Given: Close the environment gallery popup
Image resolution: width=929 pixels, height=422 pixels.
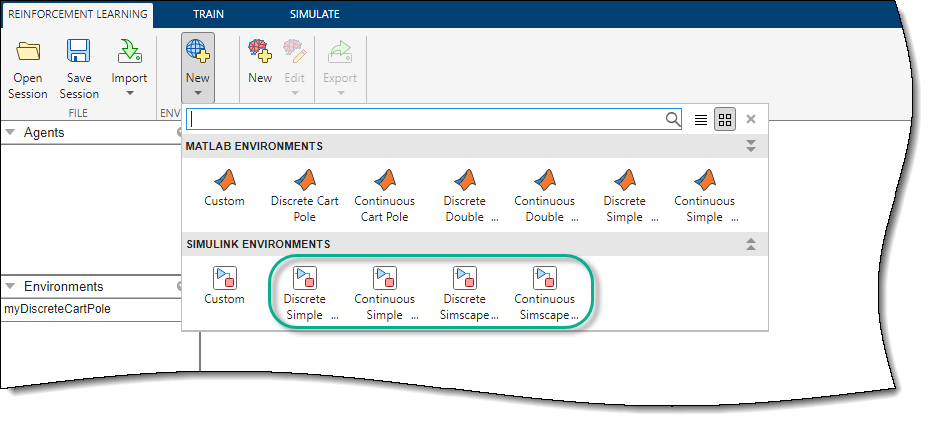Looking at the screenshot, I should point(751,119).
